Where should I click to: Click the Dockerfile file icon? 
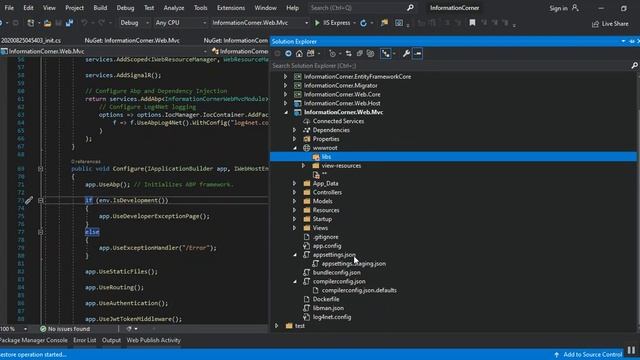307,299
